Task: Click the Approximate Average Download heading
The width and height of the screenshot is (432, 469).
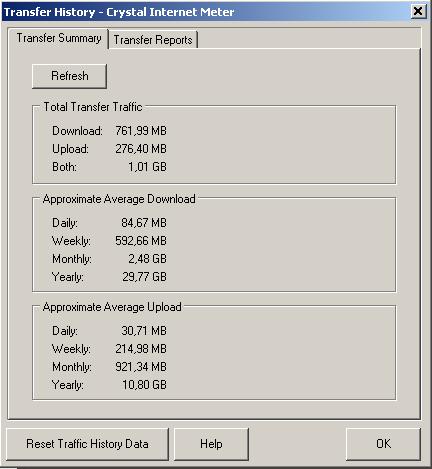Action: 119,199
